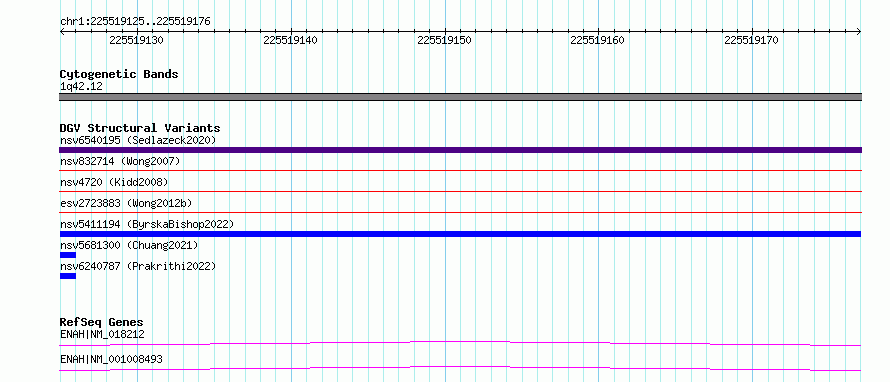Click the short blue nsv5681300 bar

click(68, 255)
